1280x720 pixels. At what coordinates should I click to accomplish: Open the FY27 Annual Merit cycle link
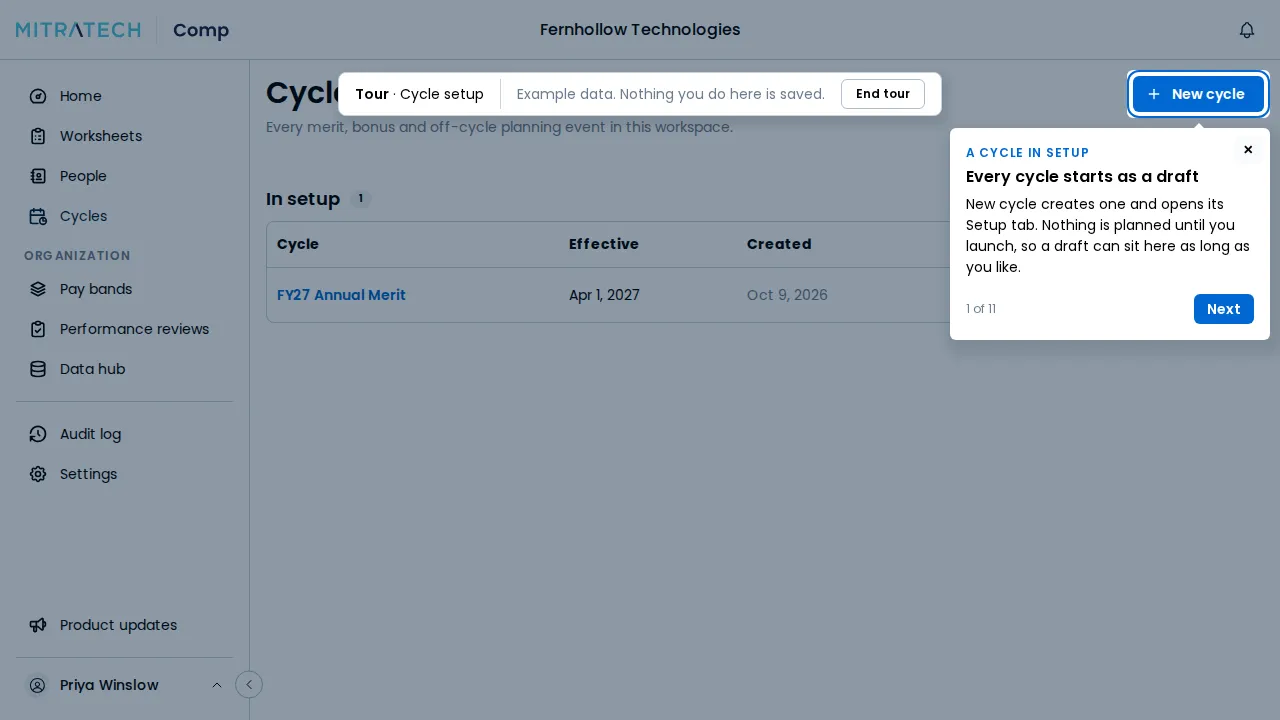point(341,295)
